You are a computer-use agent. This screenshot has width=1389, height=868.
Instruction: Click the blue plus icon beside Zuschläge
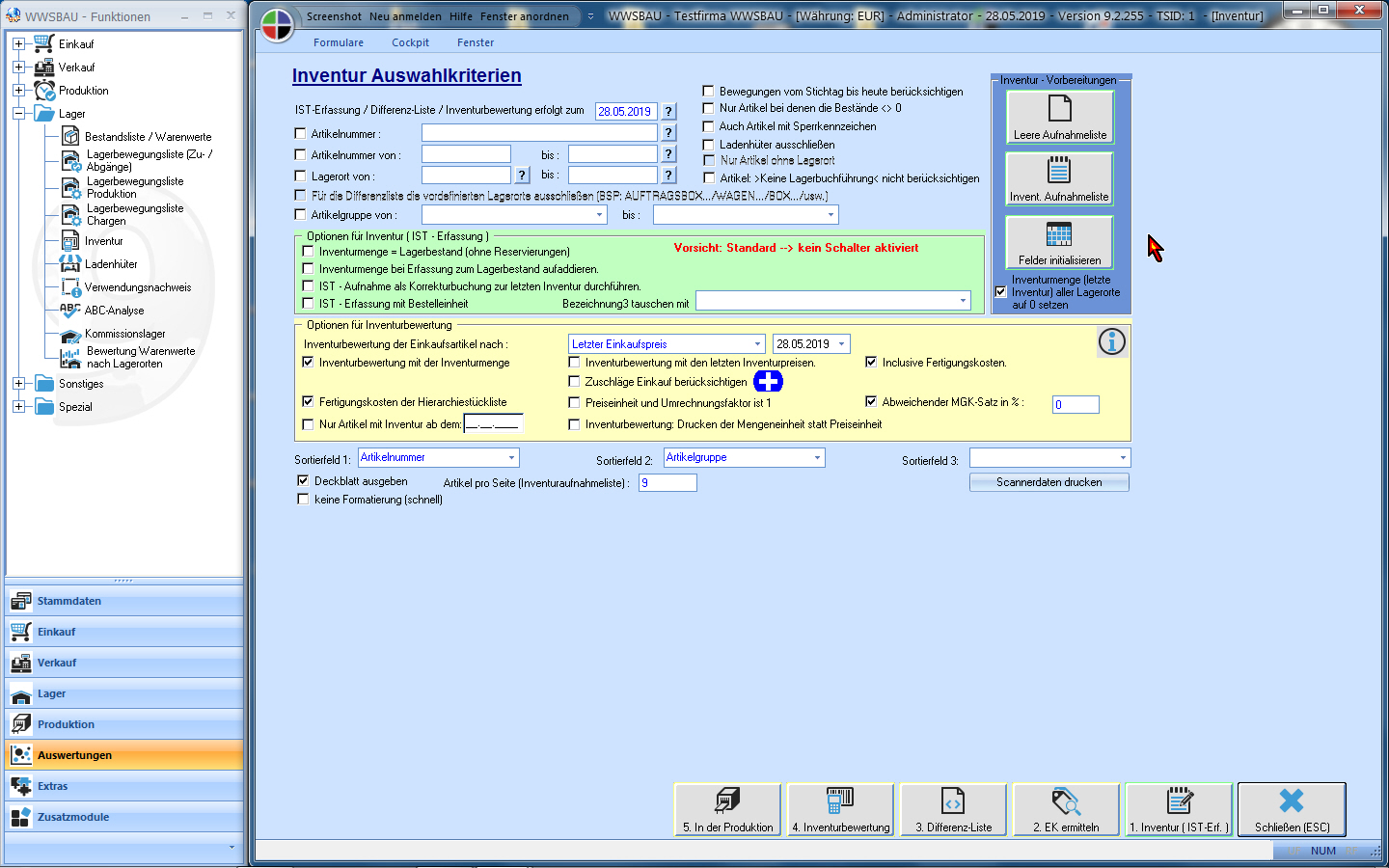click(768, 382)
